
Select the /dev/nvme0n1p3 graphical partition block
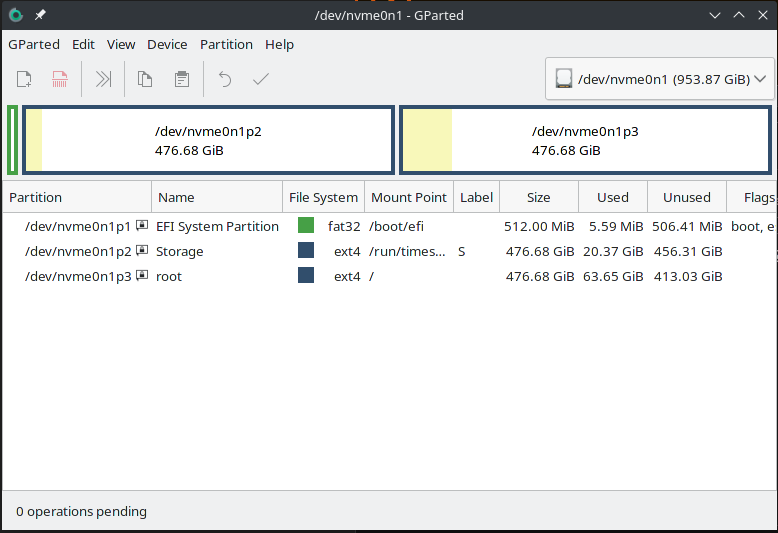(585, 140)
